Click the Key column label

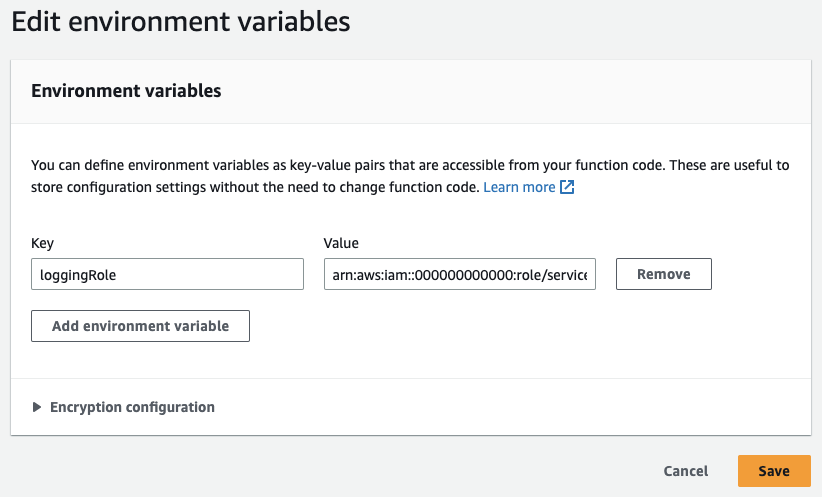point(43,243)
